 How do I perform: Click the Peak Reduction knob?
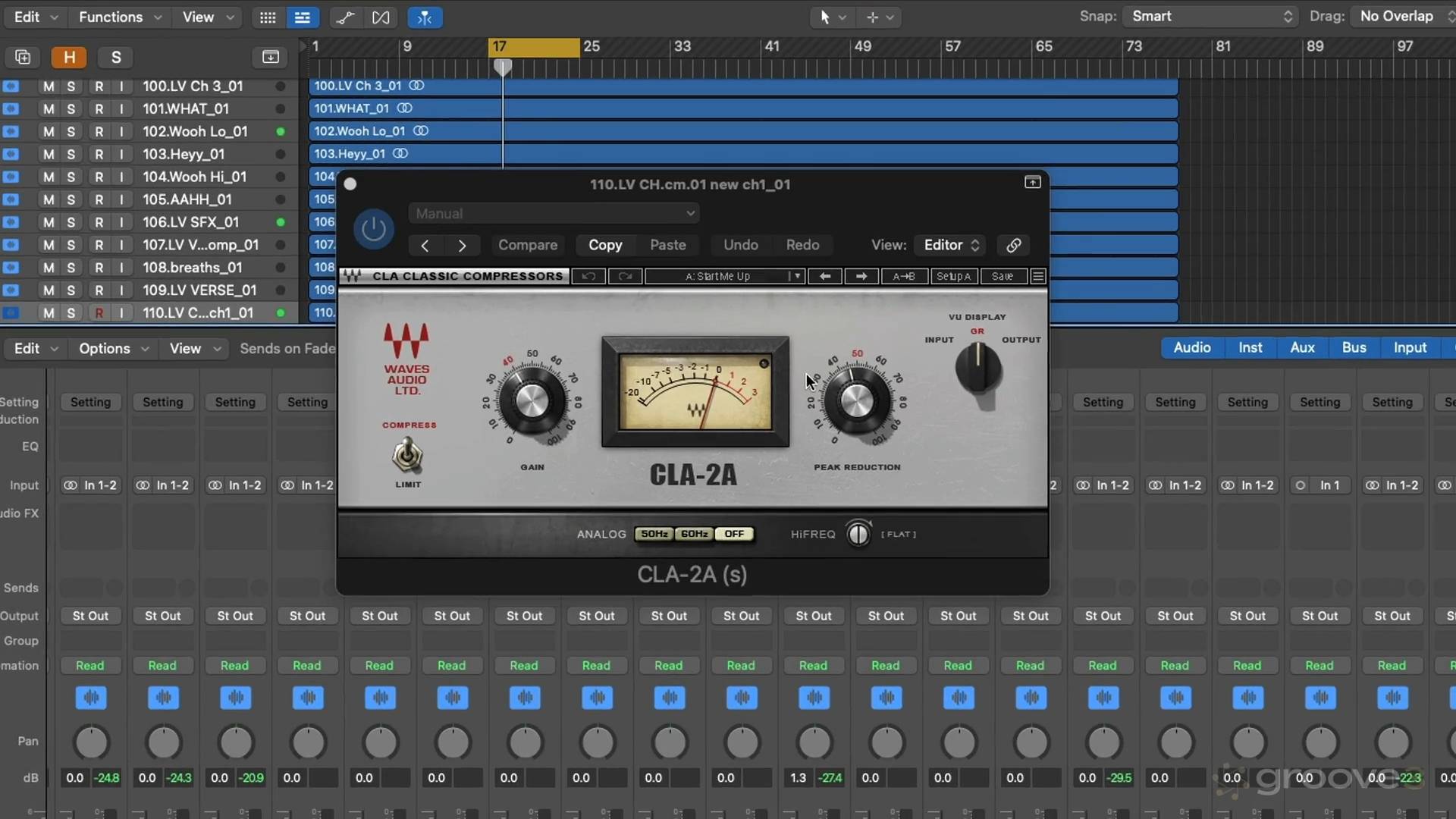point(857,401)
